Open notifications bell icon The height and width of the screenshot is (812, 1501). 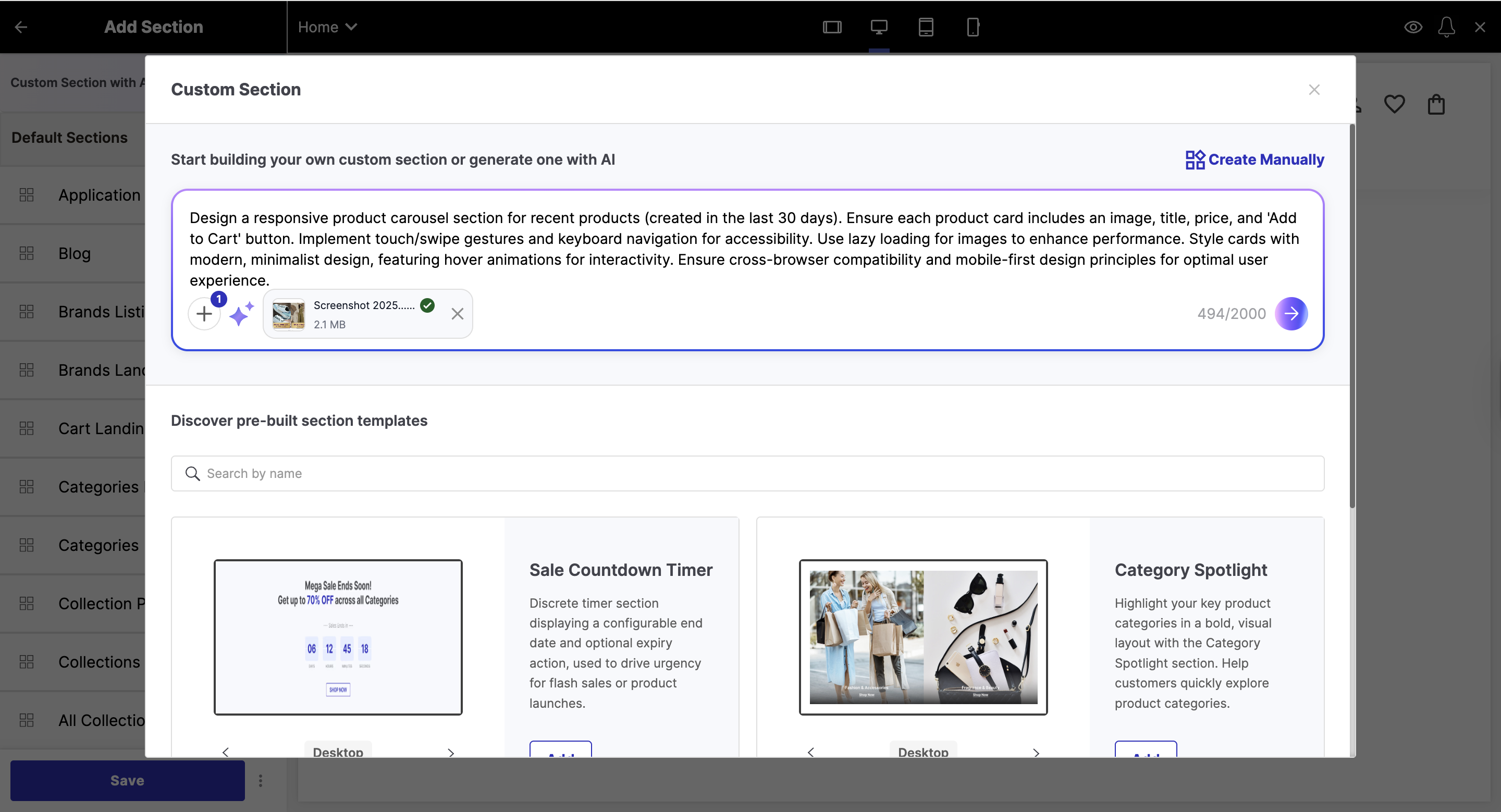click(x=1446, y=27)
